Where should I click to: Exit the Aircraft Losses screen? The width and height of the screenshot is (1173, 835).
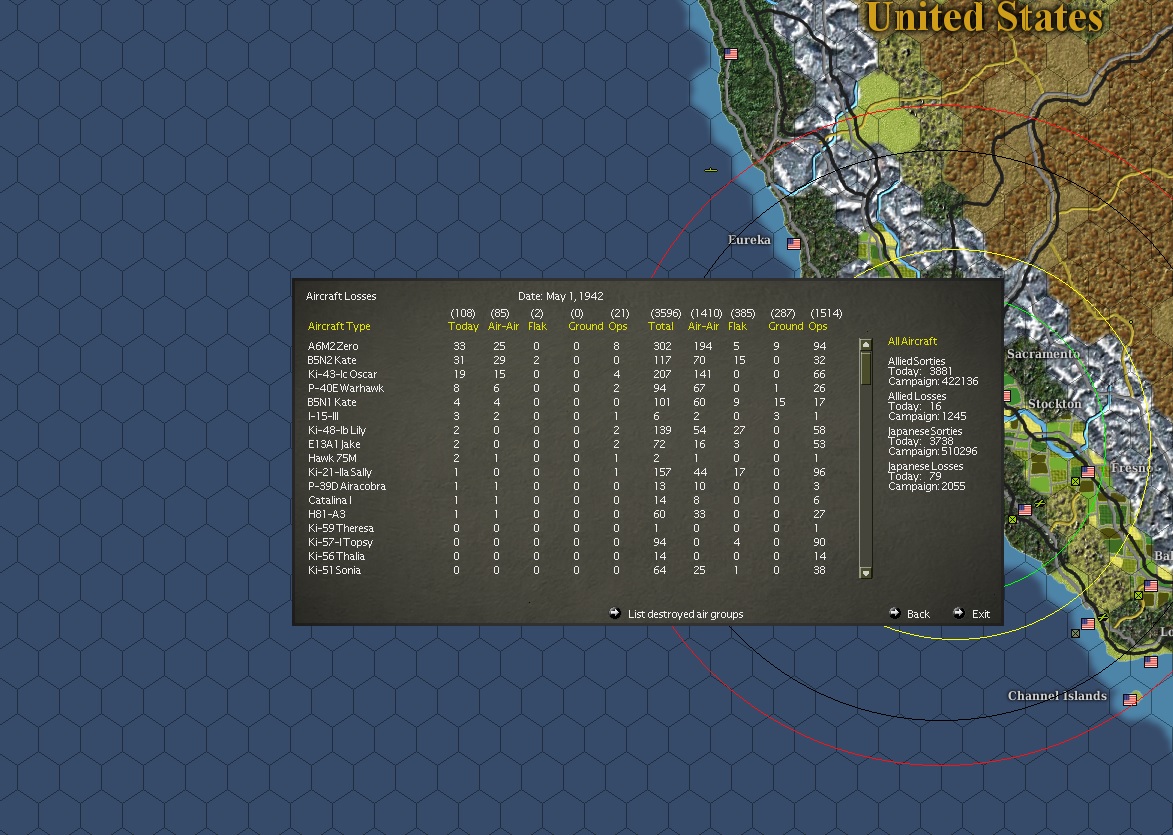[x=981, y=614]
